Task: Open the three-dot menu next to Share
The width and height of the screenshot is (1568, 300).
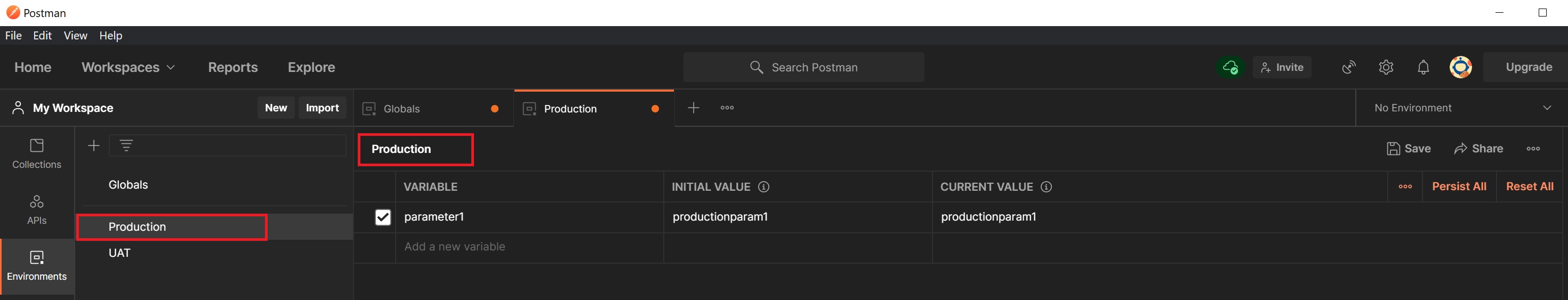Action: point(1533,149)
